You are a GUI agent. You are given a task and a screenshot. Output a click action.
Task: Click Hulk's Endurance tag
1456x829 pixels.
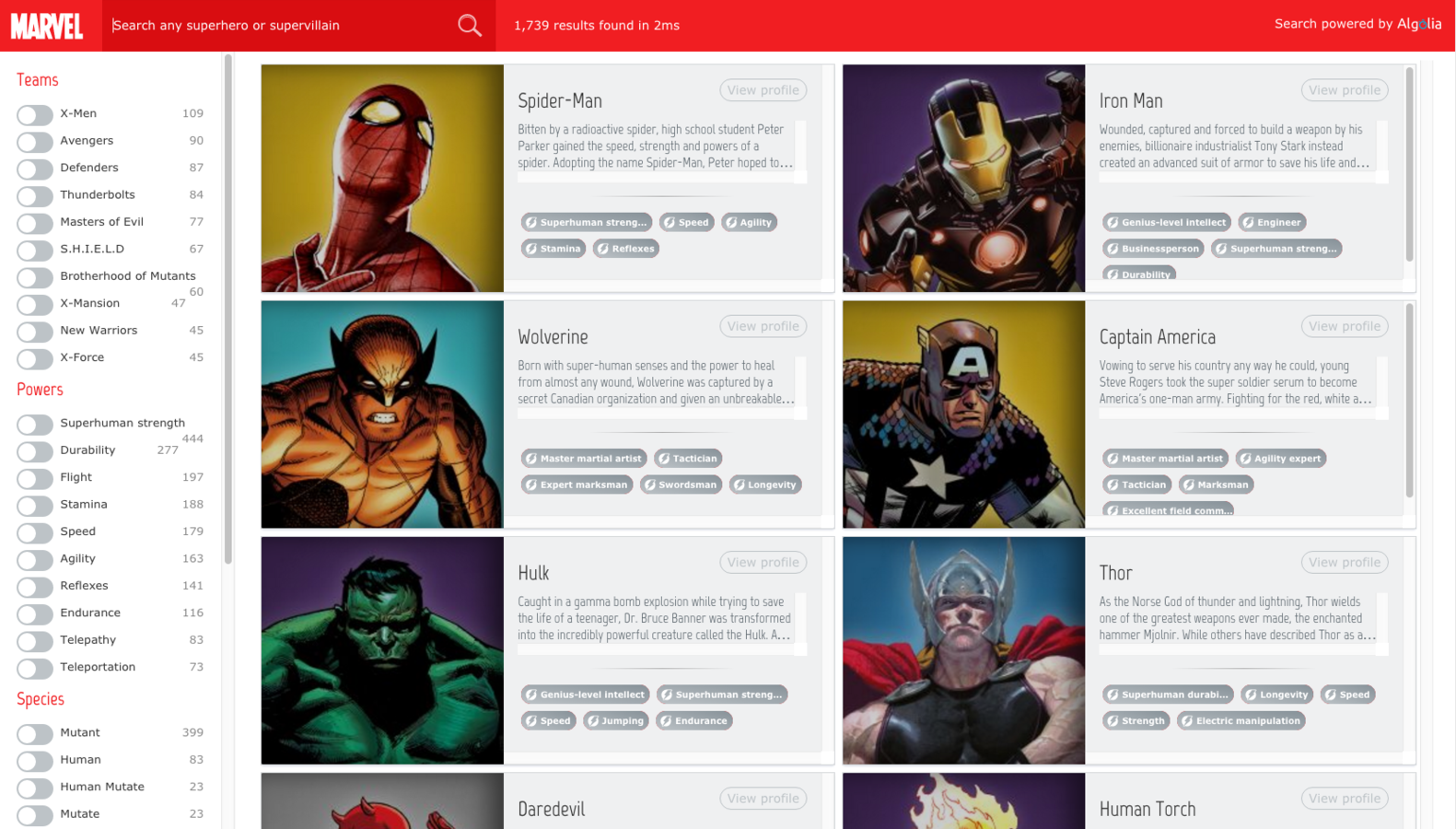tap(694, 720)
